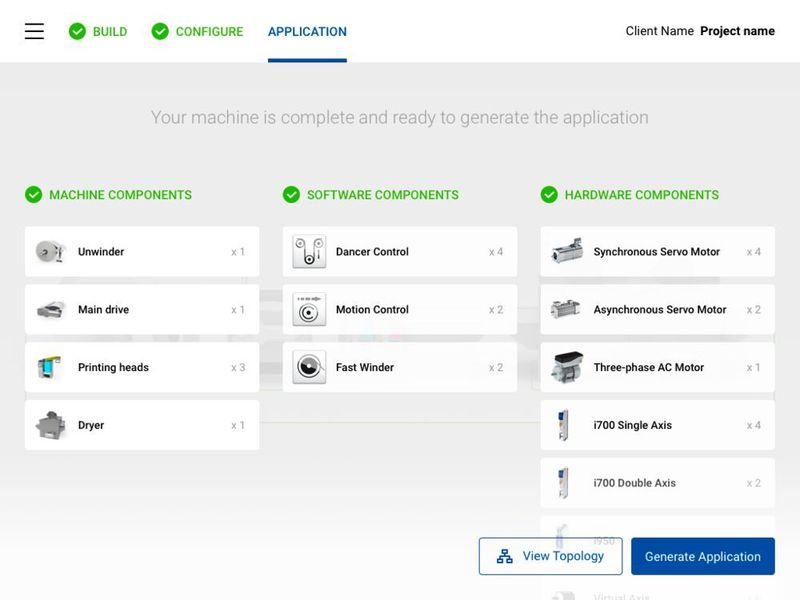
Task: Click the Machine Components green checkmark
Action: click(x=33, y=195)
